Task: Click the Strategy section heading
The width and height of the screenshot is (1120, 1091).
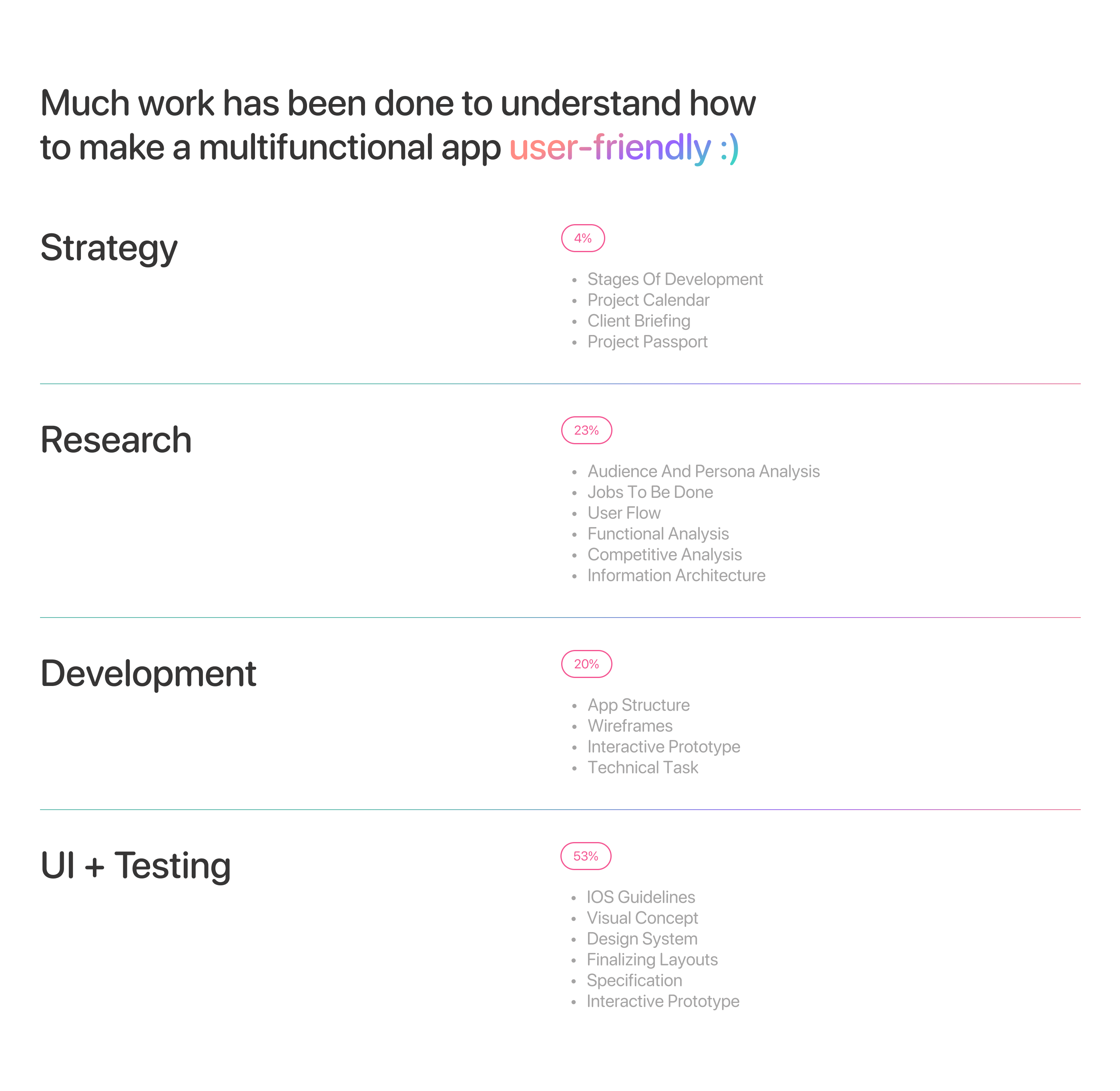Action: click(x=109, y=248)
